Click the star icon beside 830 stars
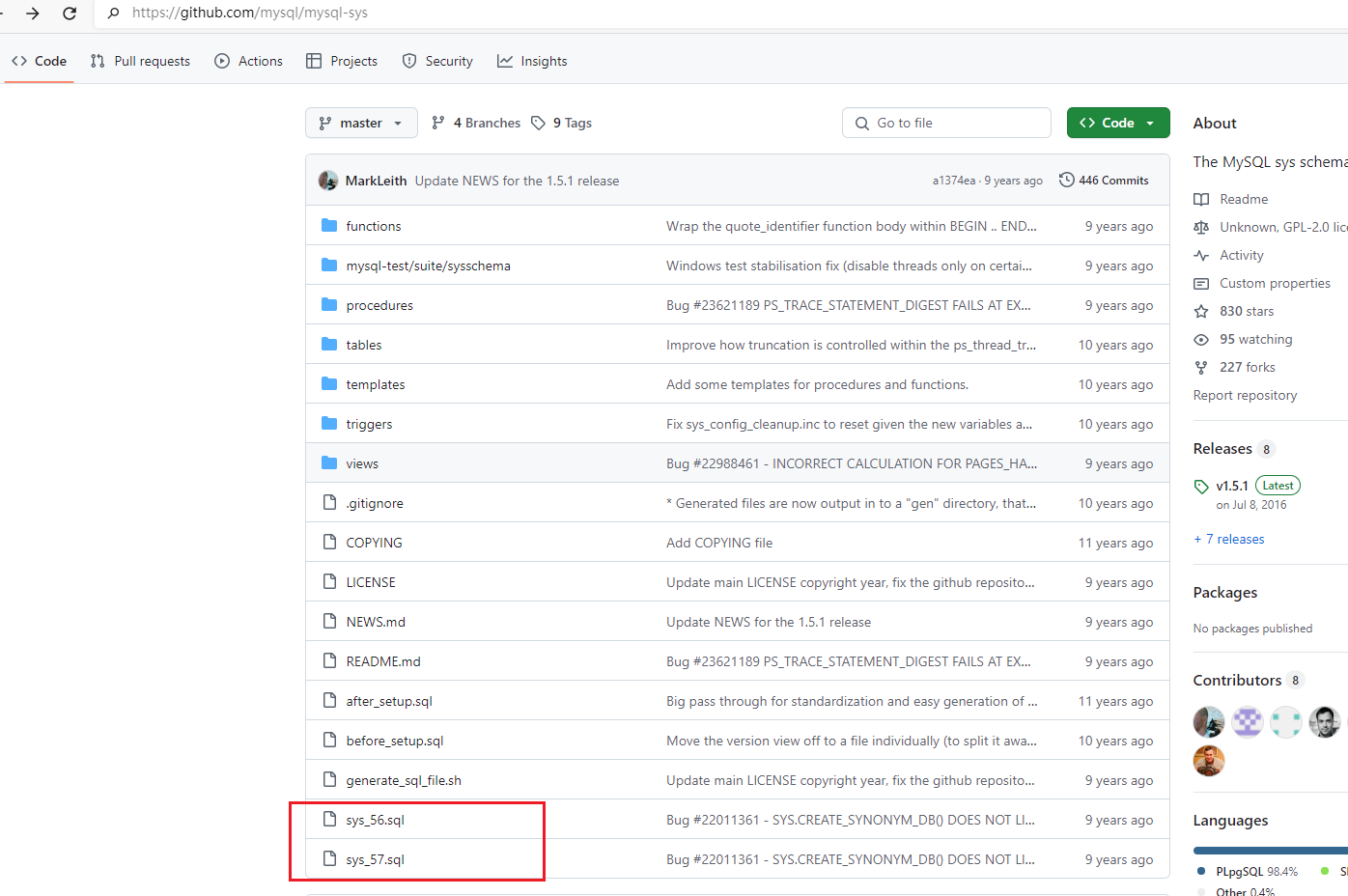Viewport: 1348px width, 896px height. (x=1201, y=311)
